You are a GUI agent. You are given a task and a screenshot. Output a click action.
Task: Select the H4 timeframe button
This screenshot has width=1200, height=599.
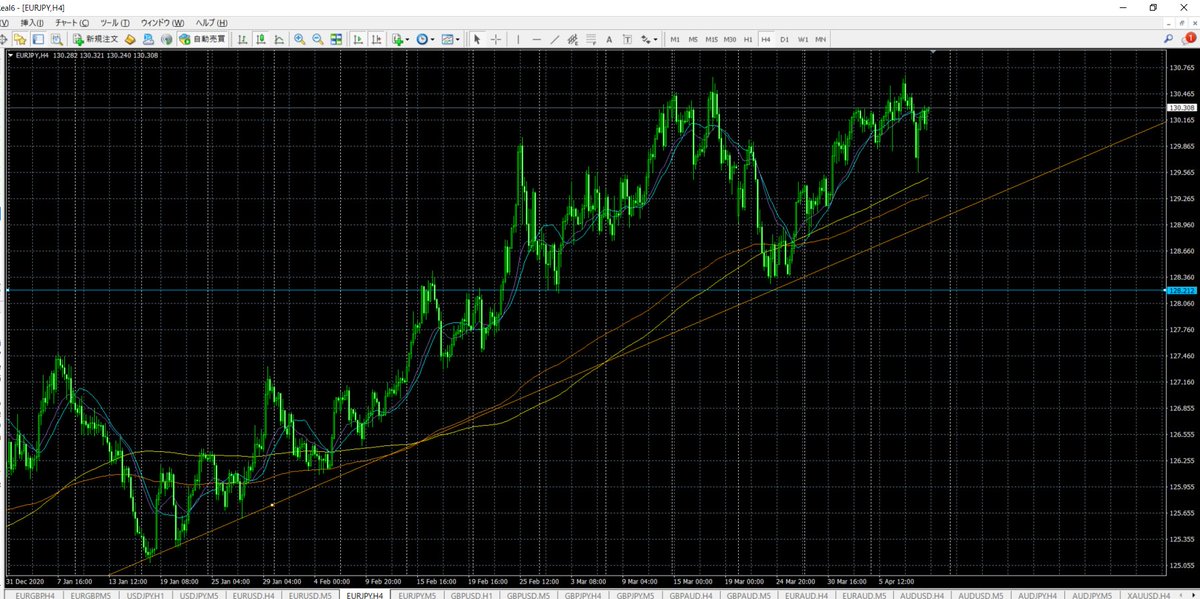tap(766, 39)
